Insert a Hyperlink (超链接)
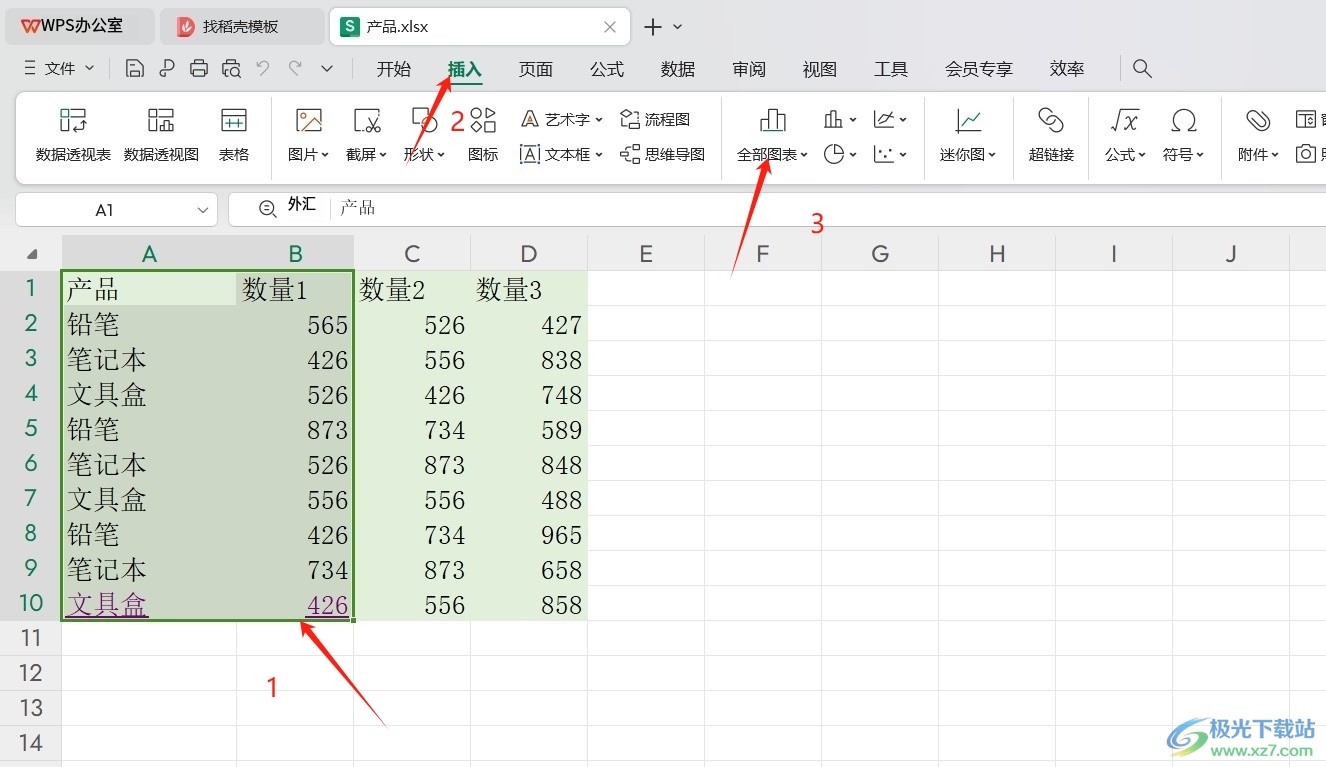1326x767 pixels. click(1051, 135)
